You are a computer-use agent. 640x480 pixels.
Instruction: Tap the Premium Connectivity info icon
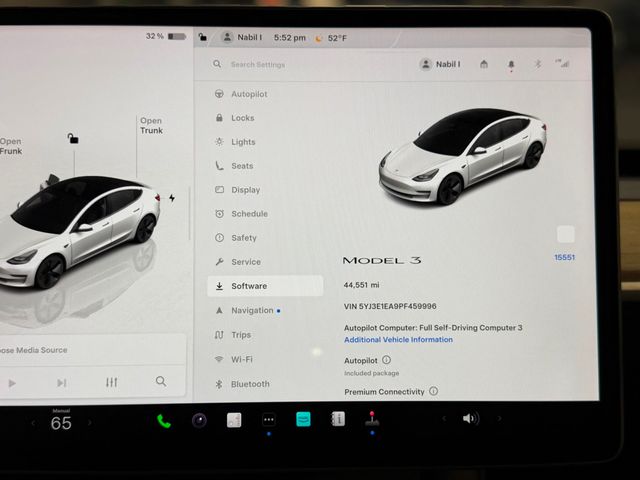[x=433, y=391]
